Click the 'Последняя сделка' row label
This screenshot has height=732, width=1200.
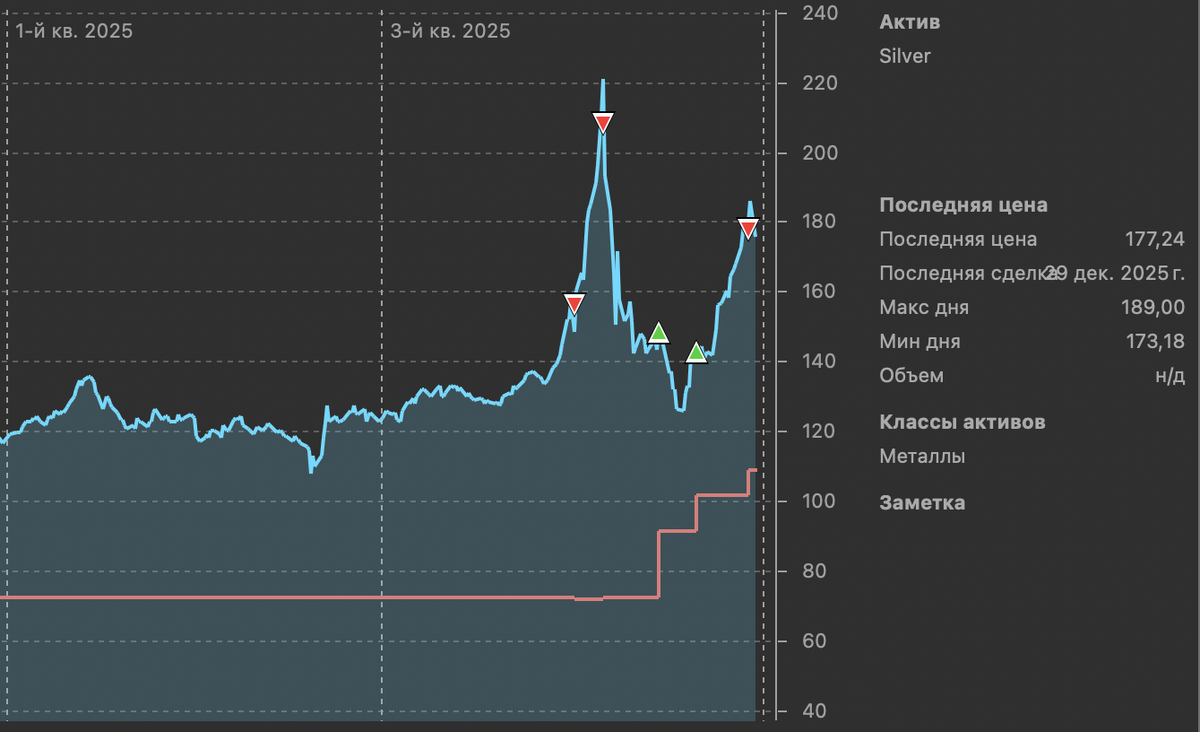click(968, 273)
